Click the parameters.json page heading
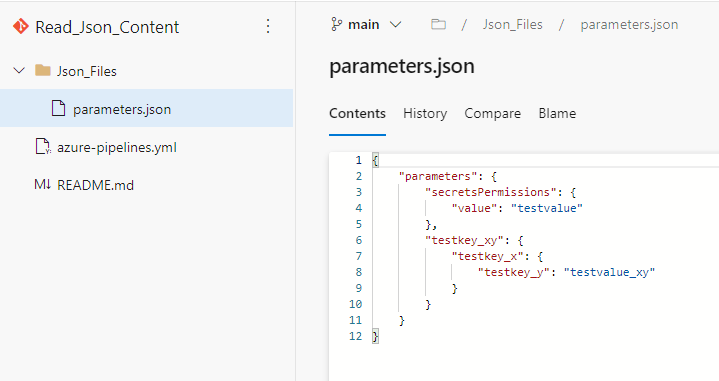Viewport: 719px width, 381px height. 402,66
